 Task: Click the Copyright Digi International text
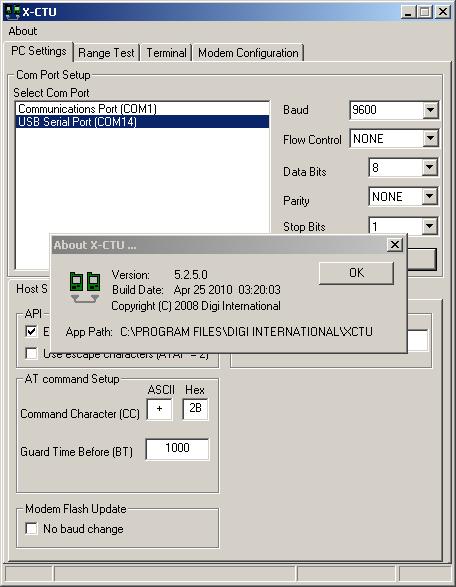[x=196, y=306]
